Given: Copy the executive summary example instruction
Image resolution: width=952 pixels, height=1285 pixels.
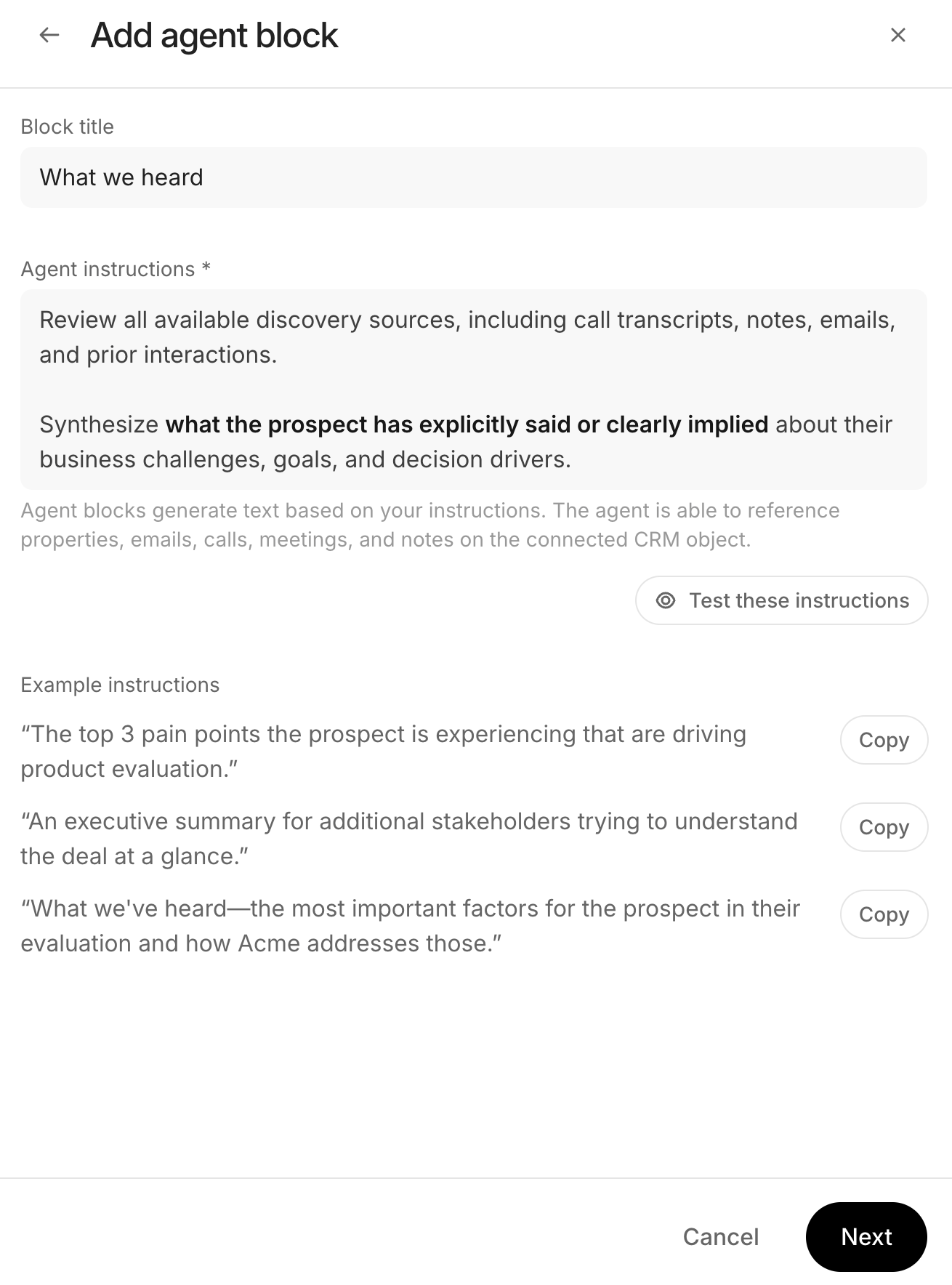Looking at the screenshot, I should (x=884, y=827).
